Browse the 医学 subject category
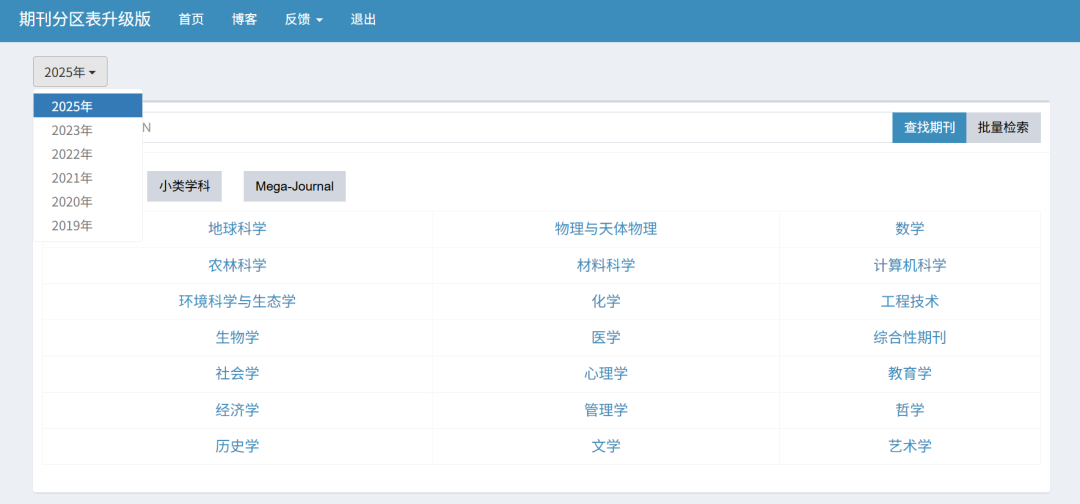The width and height of the screenshot is (1080, 504). pos(606,337)
